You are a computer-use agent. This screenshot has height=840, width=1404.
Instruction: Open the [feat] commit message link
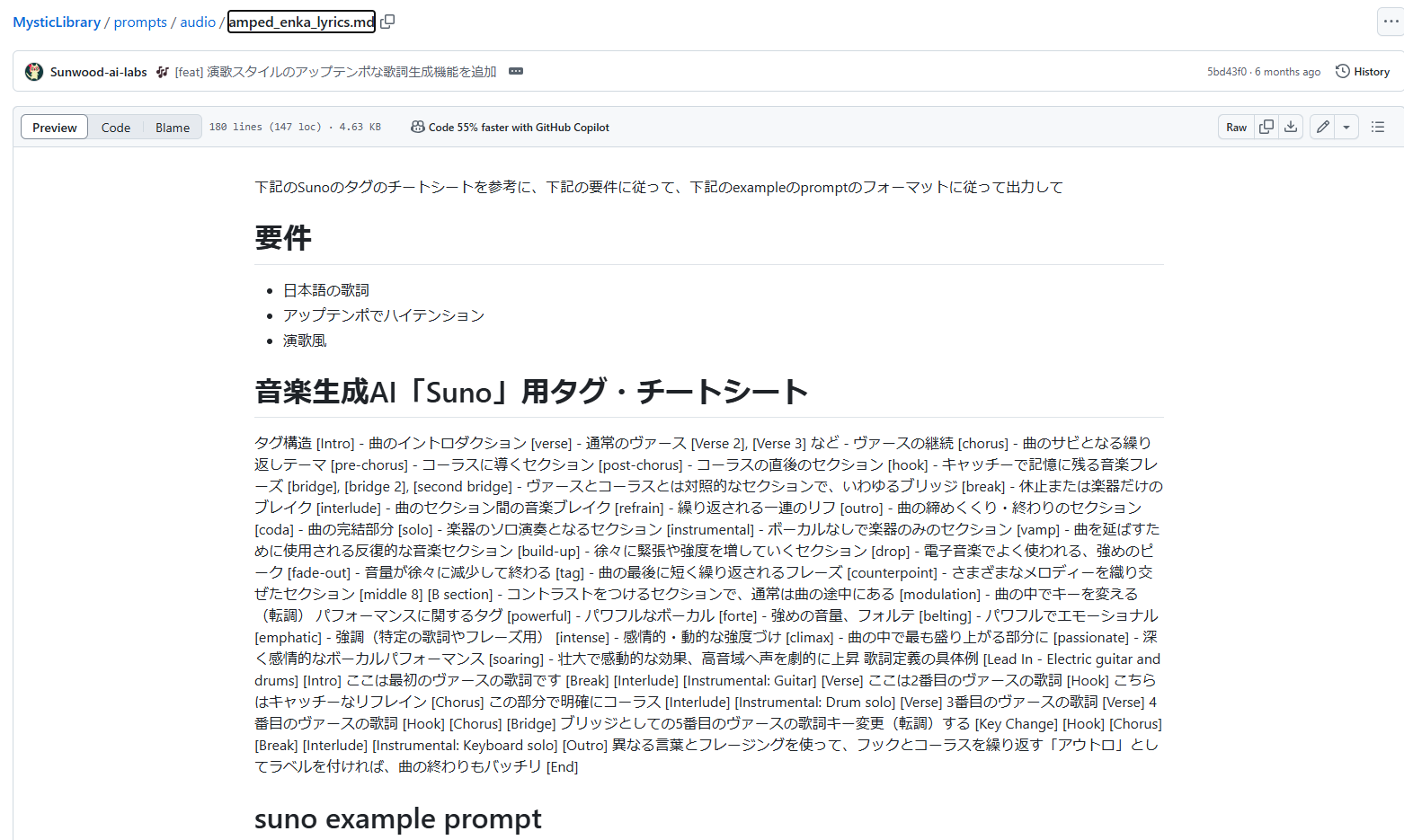[335, 72]
